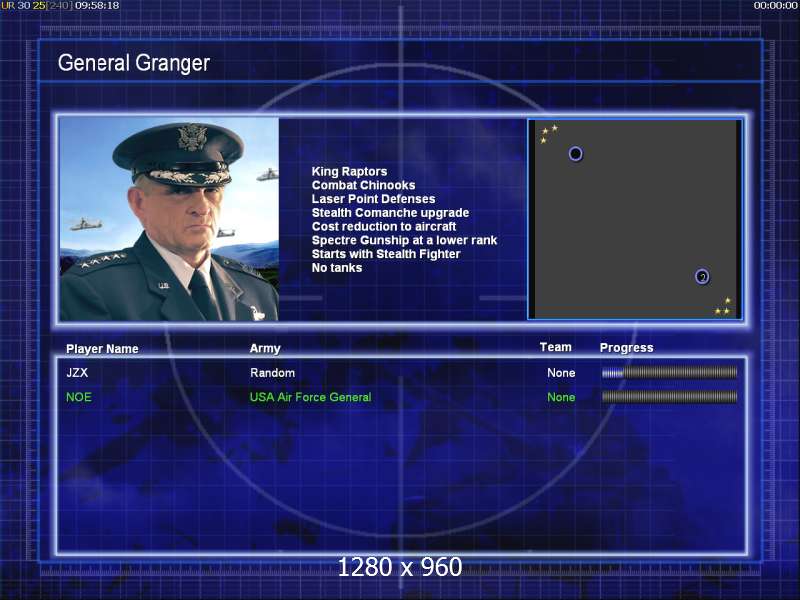Click 'Stealth Comanche upgrade' text

(390, 213)
